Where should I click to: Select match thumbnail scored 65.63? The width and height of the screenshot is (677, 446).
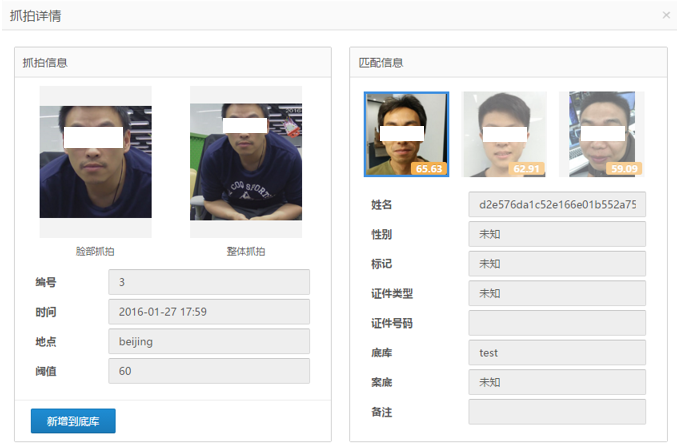click(406, 134)
